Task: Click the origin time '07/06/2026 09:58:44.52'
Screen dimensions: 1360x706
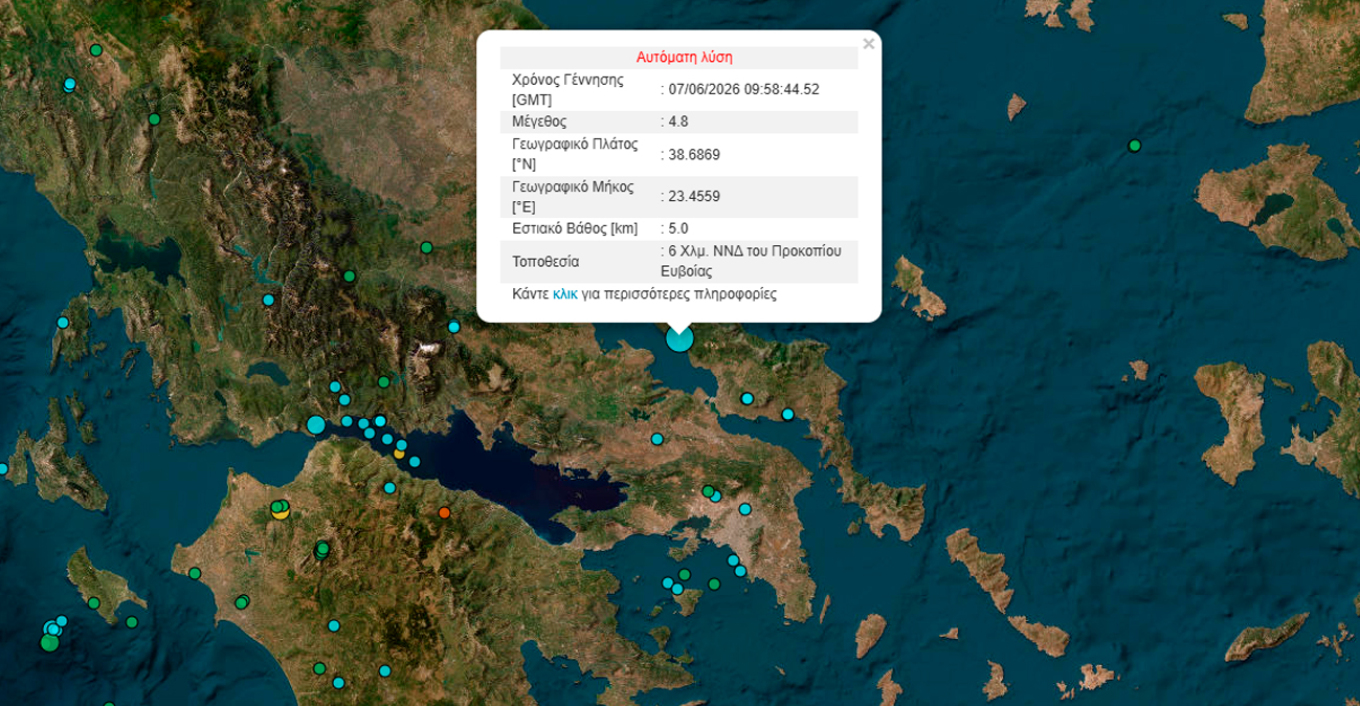Action: 744,89
